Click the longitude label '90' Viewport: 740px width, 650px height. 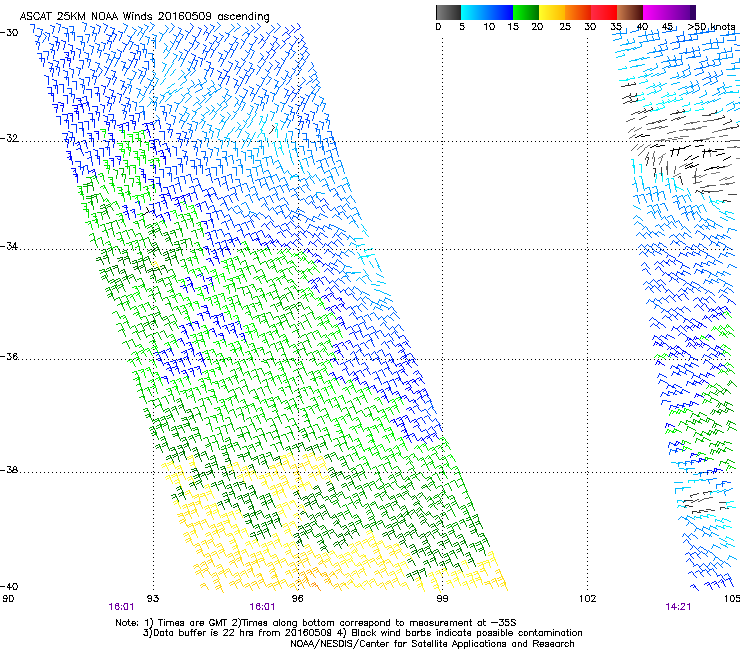pyautogui.click(x=8, y=599)
